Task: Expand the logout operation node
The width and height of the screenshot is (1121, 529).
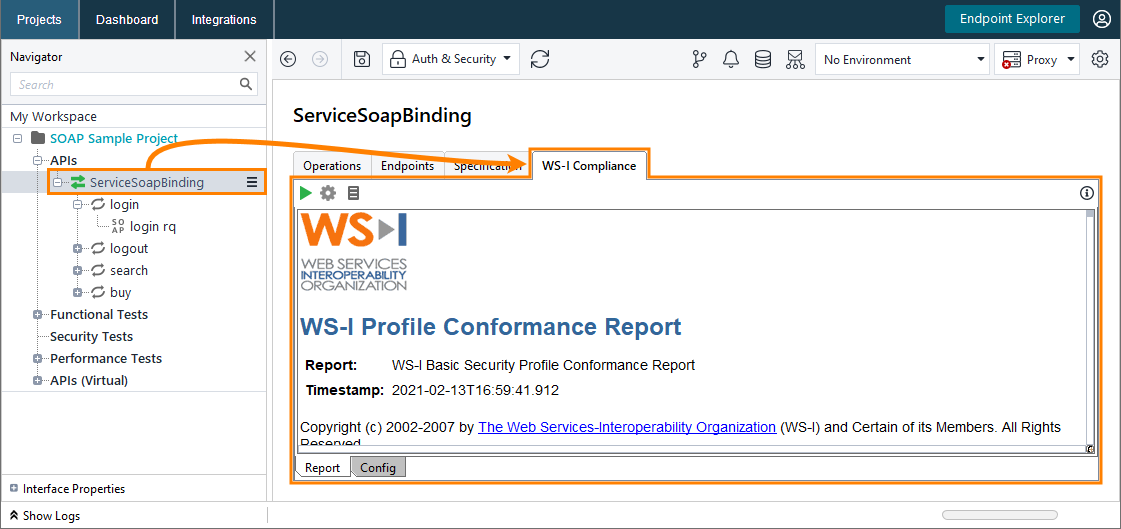Action: 77,249
